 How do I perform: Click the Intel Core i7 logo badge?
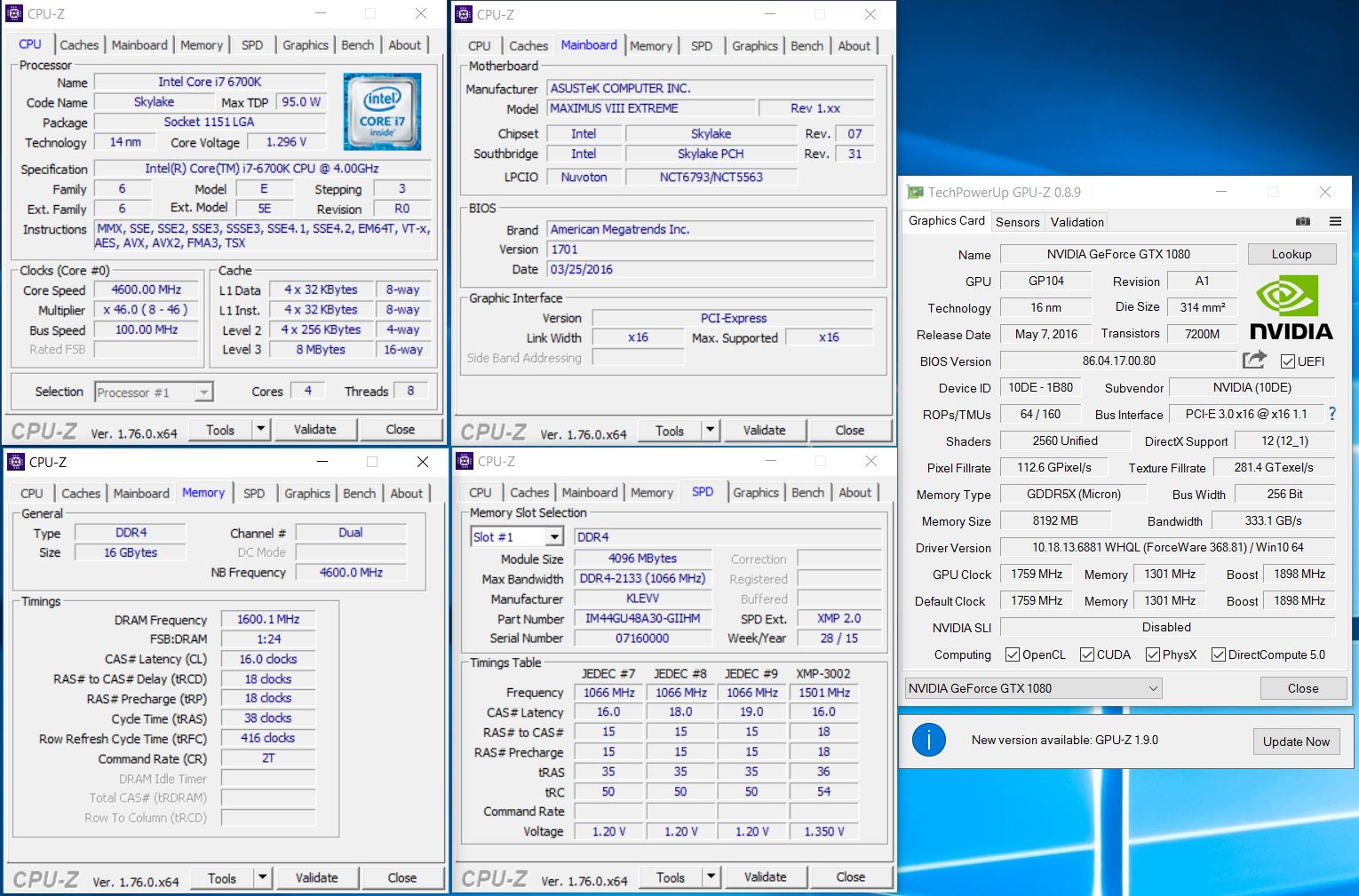point(382,111)
